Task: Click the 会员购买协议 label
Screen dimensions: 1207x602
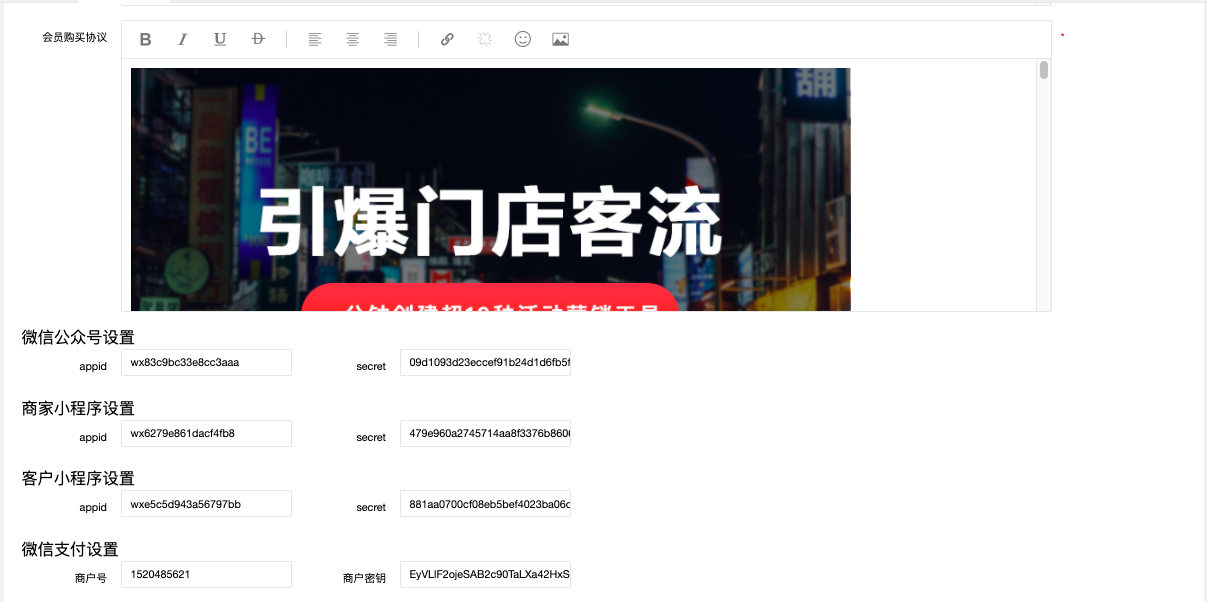Action: point(74,37)
